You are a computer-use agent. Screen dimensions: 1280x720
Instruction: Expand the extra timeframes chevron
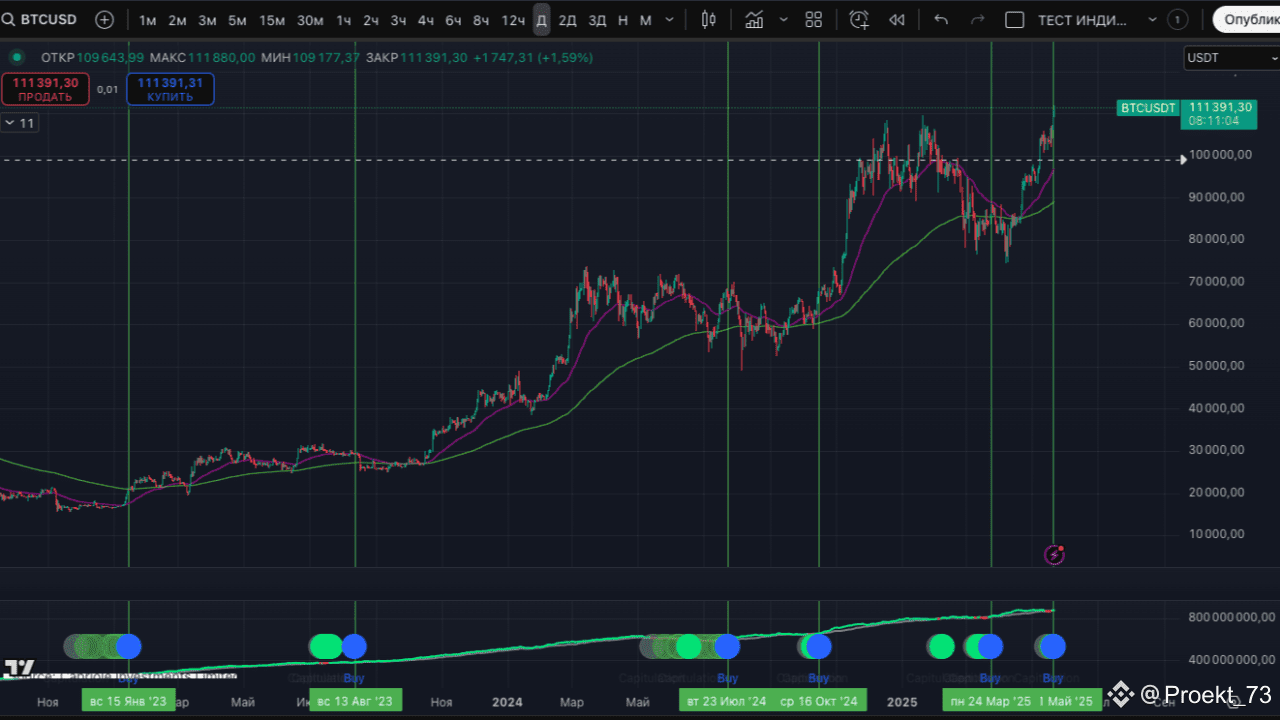pyautogui.click(x=668, y=19)
